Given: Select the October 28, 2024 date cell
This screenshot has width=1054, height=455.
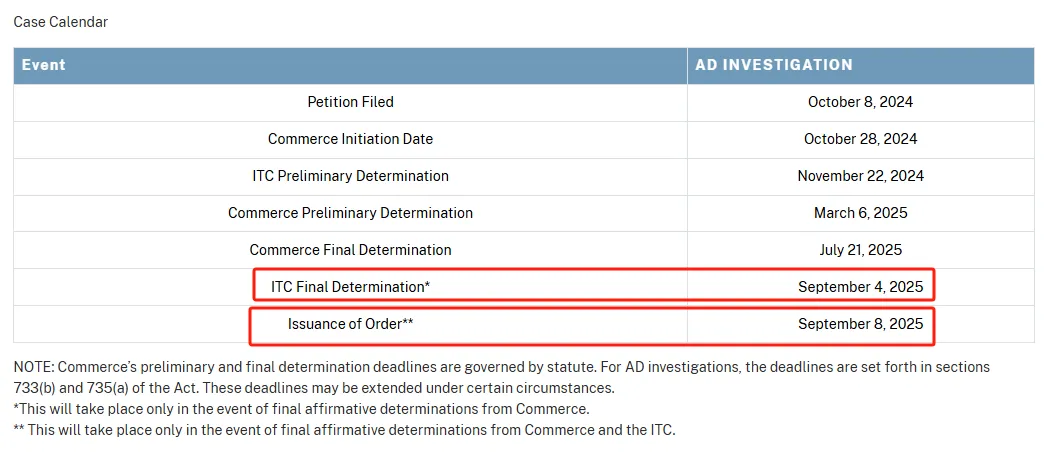Looking at the screenshot, I should [860, 139].
